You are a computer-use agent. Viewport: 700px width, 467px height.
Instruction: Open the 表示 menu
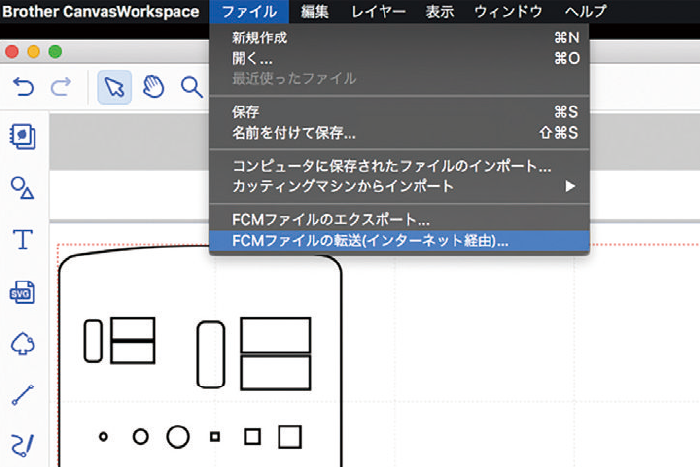440,12
